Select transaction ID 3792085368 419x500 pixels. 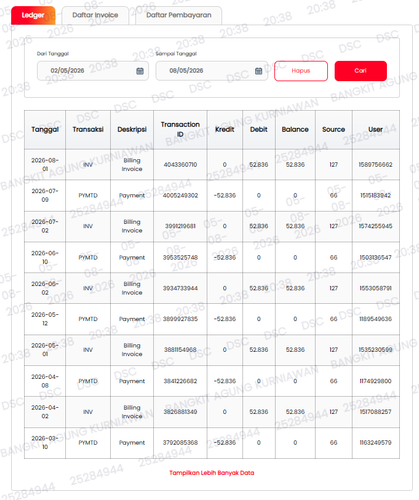(180, 443)
